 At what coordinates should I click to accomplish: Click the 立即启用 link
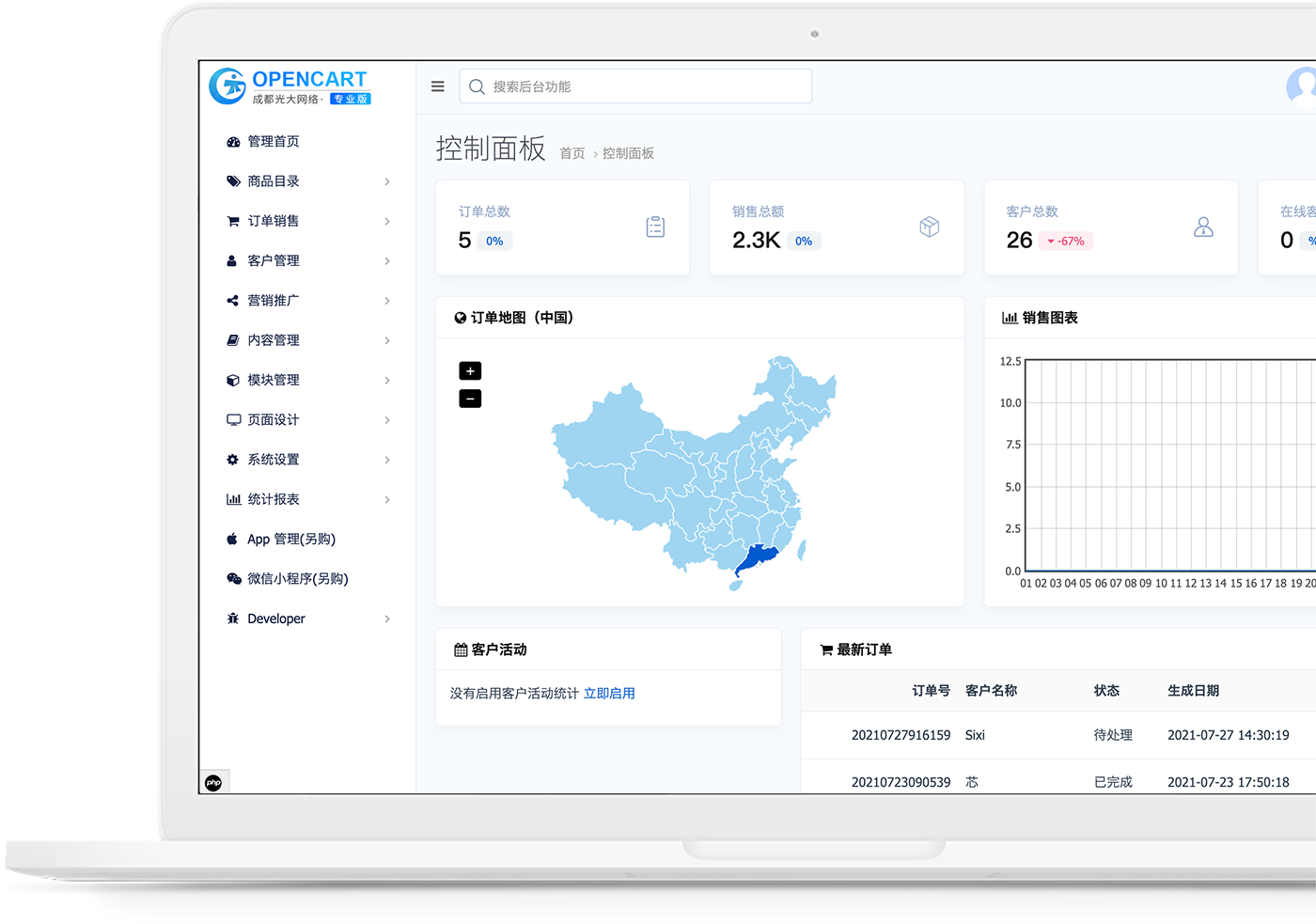click(609, 694)
